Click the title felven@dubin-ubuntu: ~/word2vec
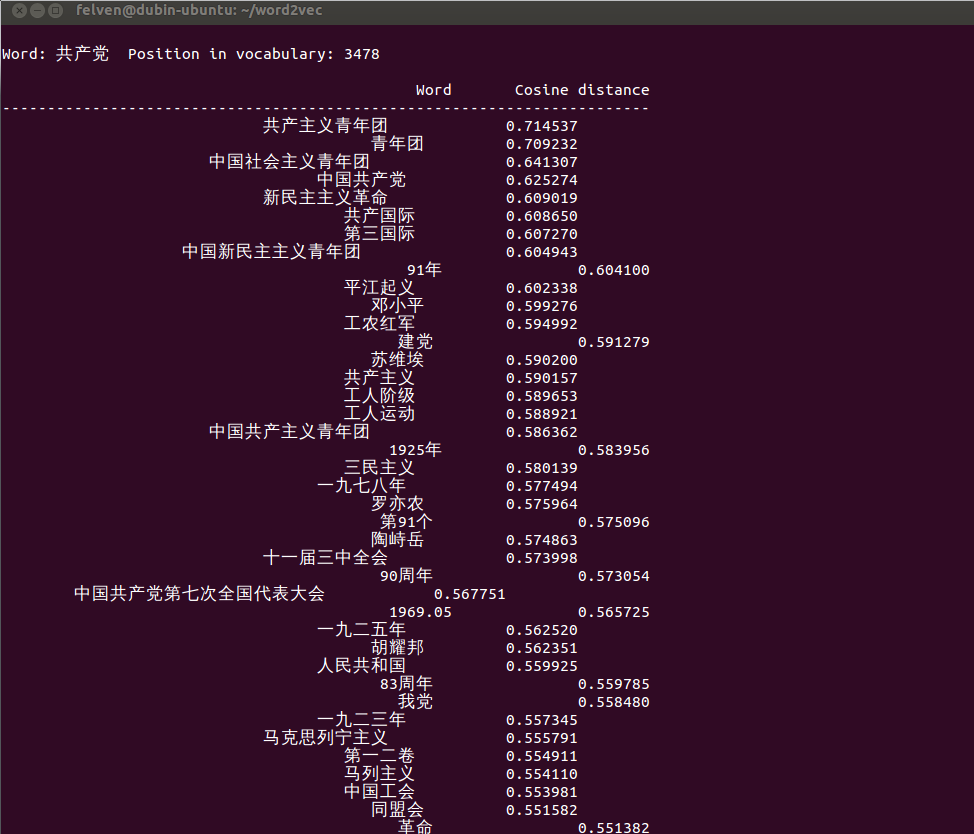974x834 pixels. click(x=199, y=10)
